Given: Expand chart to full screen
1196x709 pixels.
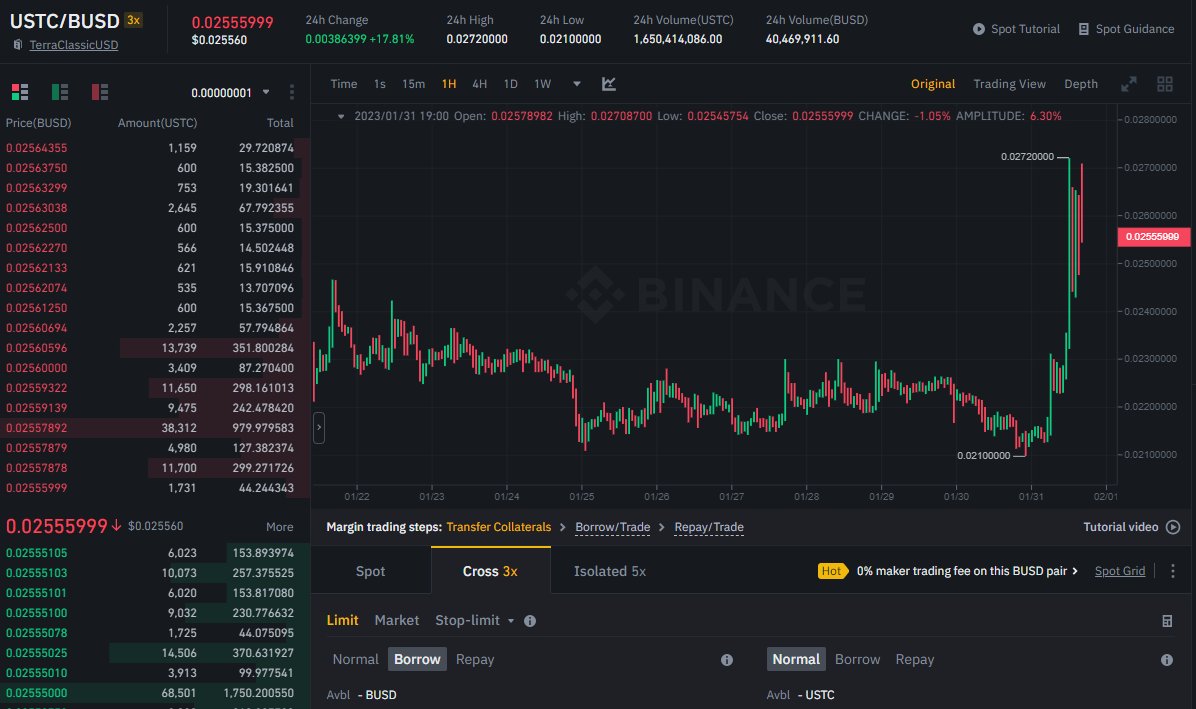Looking at the screenshot, I should (x=1129, y=84).
